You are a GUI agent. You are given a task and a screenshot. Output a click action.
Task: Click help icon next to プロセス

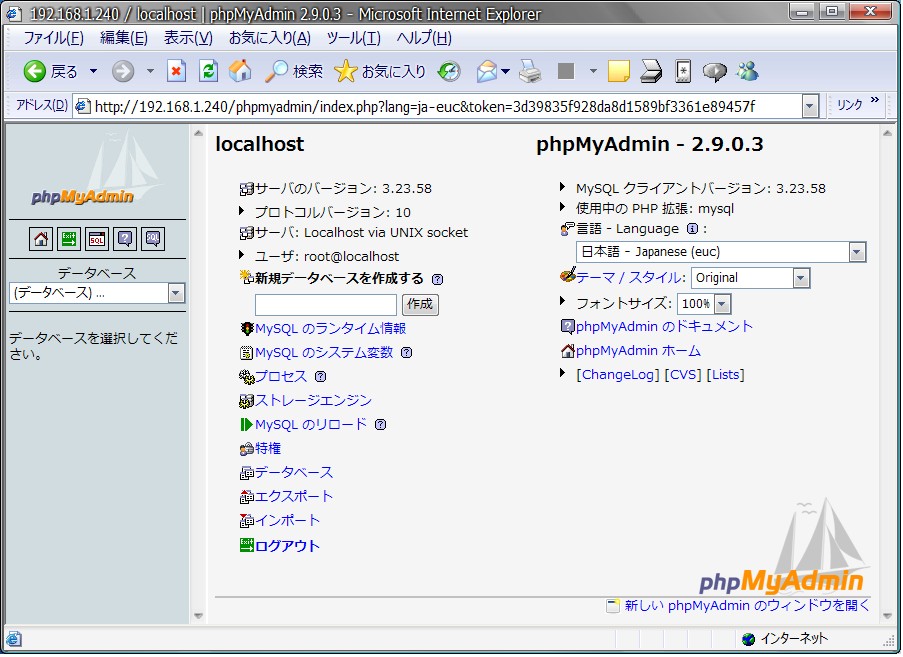tap(321, 377)
